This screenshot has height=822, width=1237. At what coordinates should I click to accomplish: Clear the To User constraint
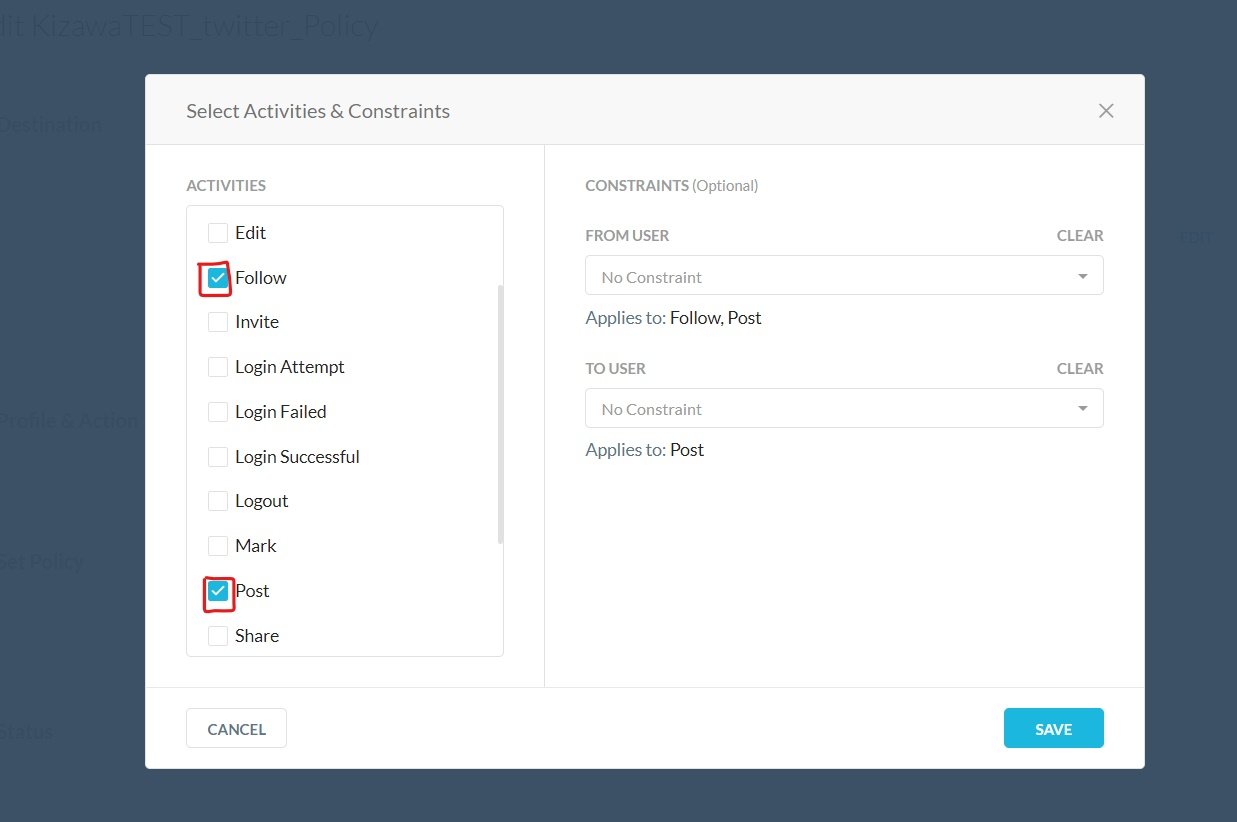pyautogui.click(x=1080, y=369)
